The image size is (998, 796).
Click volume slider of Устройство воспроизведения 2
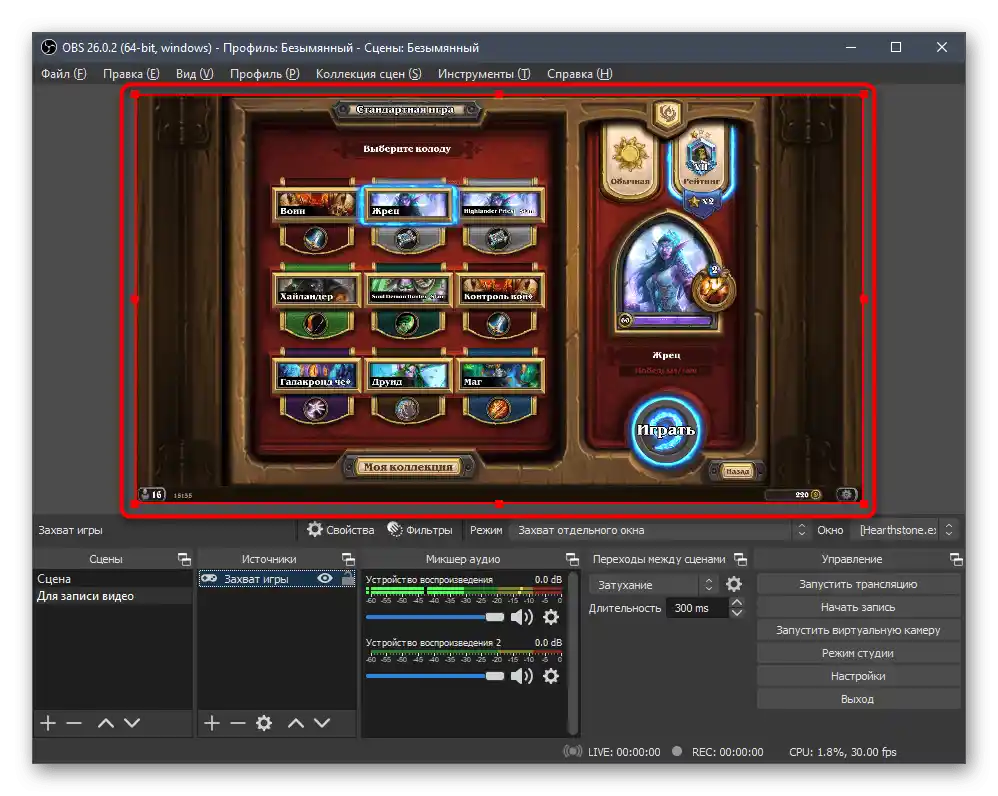tap(435, 676)
